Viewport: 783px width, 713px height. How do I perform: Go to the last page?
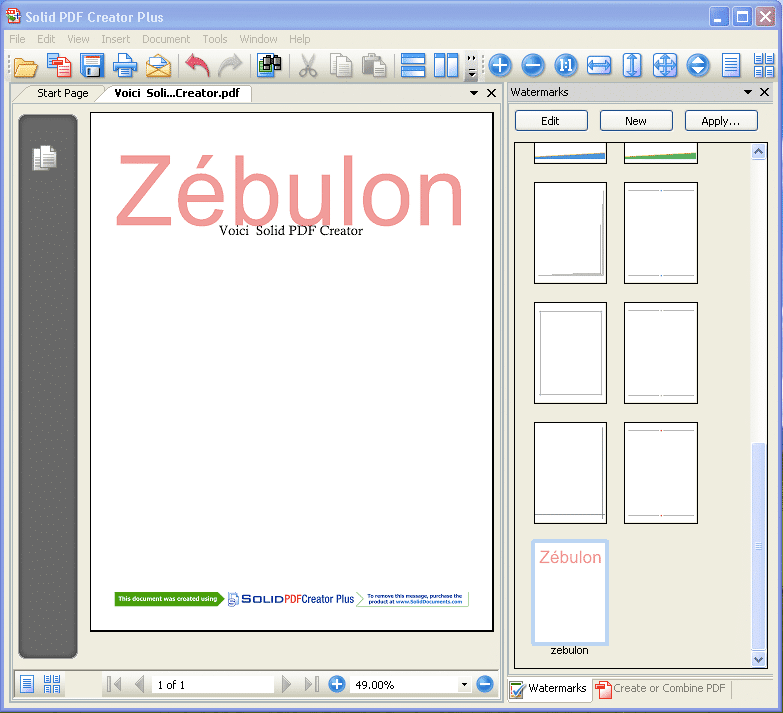312,684
